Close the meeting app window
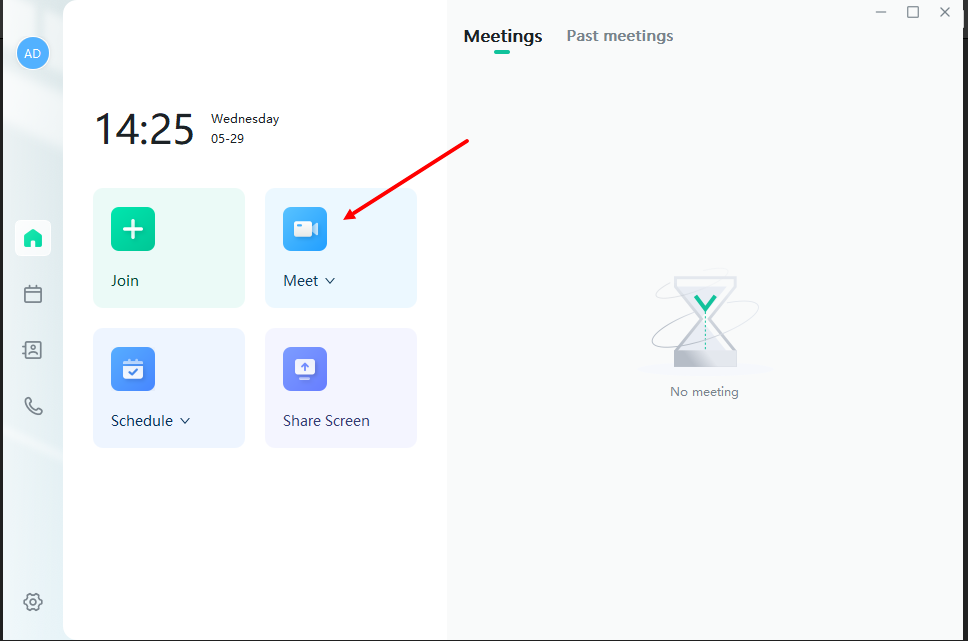Screen dimensions: 968x641 pos(945,12)
